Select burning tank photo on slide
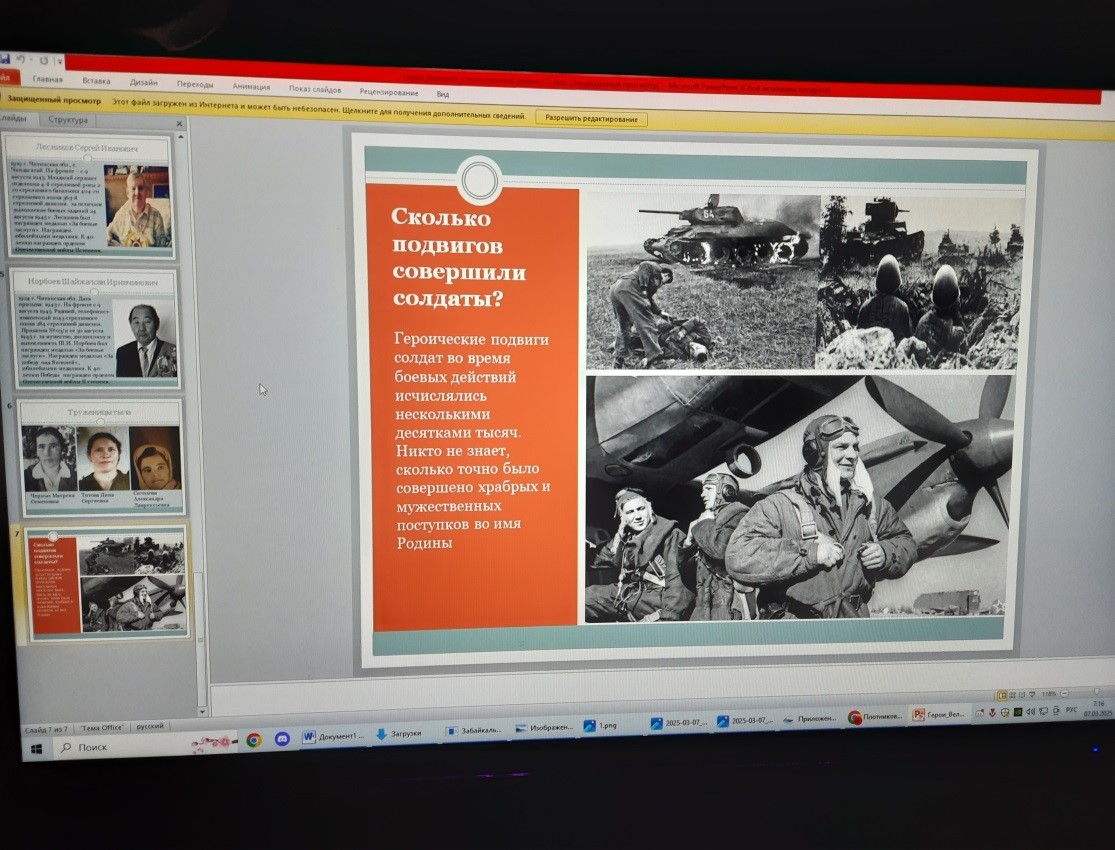 point(703,281)
